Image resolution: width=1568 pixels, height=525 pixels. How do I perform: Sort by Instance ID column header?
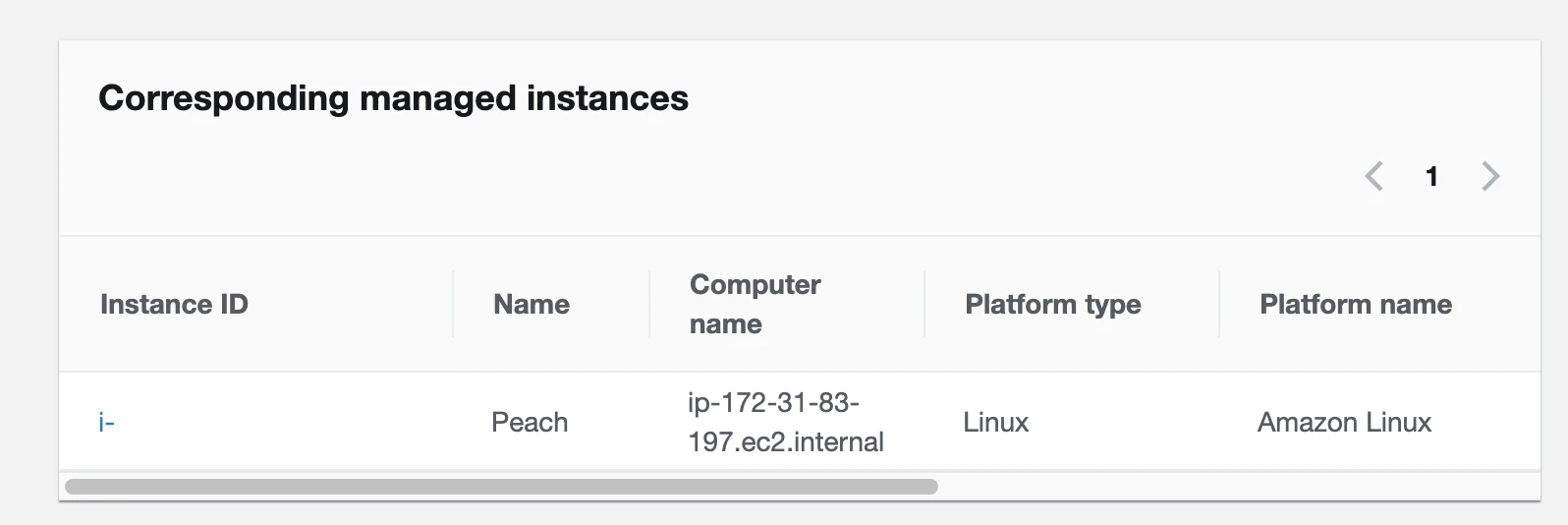tap(174, 305)
